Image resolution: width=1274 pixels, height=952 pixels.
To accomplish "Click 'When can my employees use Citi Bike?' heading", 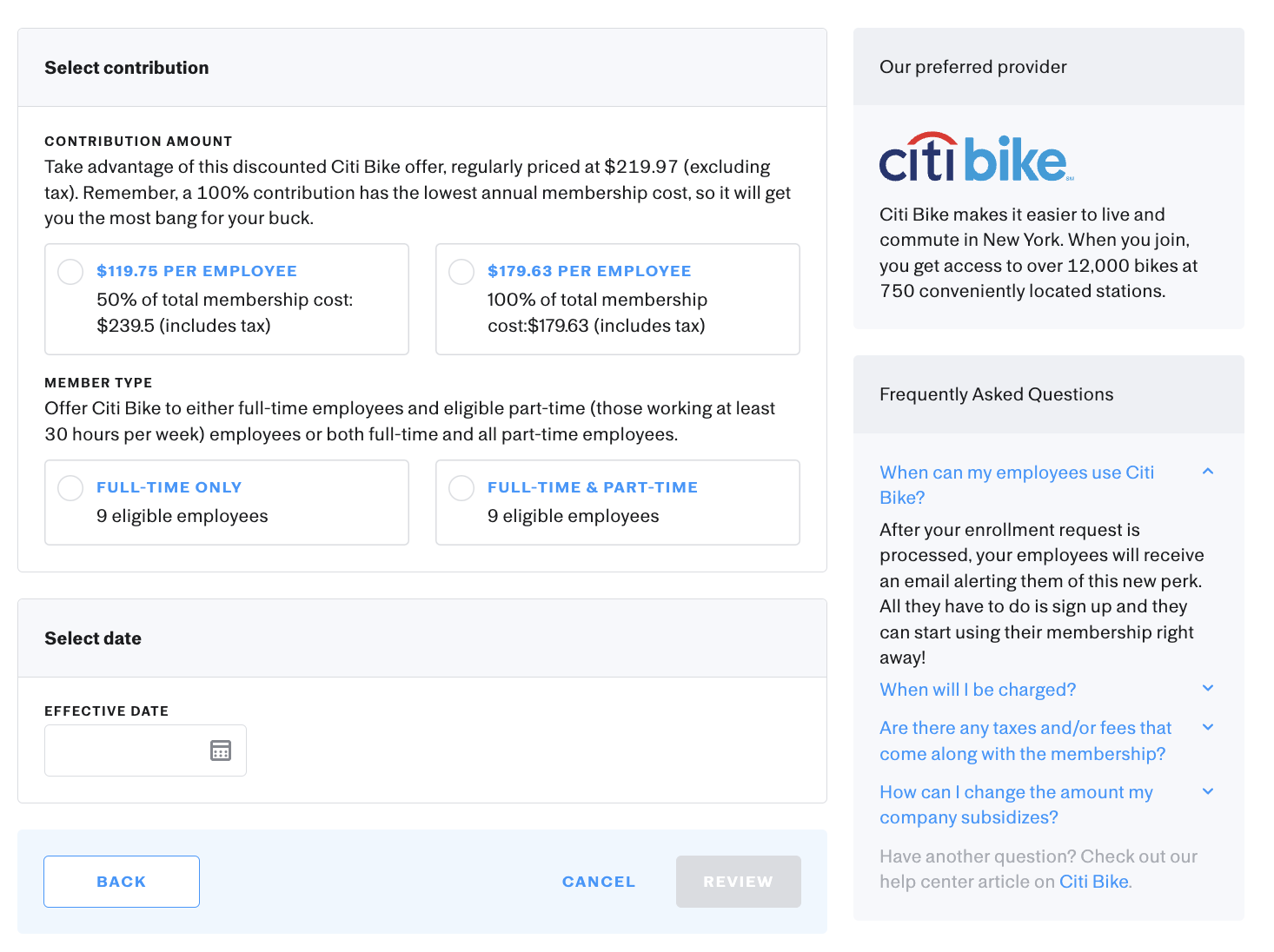I will [1017, 485].
